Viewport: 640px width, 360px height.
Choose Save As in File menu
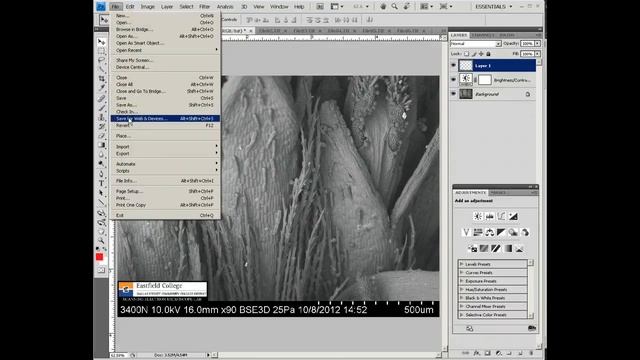165,105
